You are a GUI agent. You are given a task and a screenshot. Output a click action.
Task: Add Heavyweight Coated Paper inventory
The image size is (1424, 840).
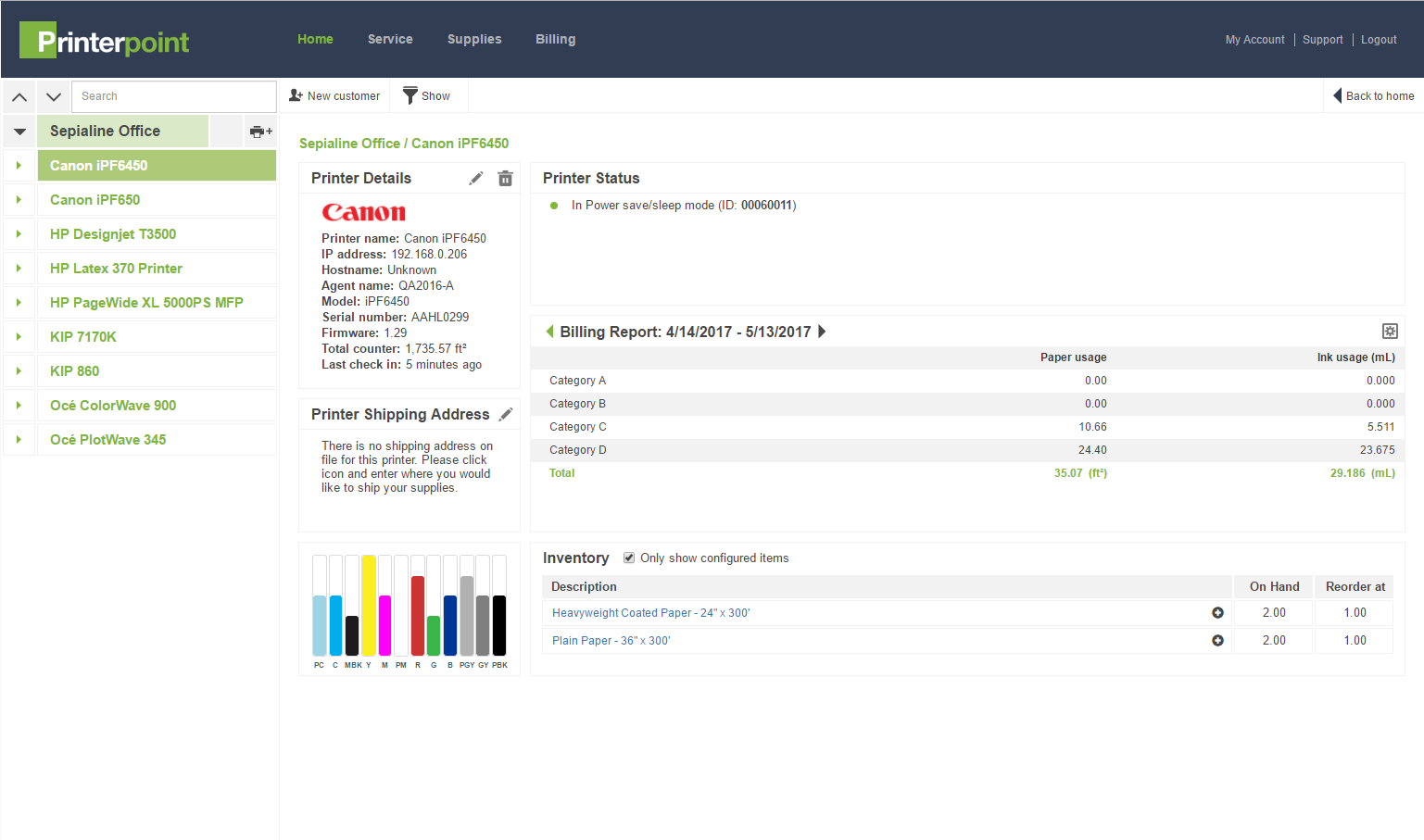pos(1217,613)
